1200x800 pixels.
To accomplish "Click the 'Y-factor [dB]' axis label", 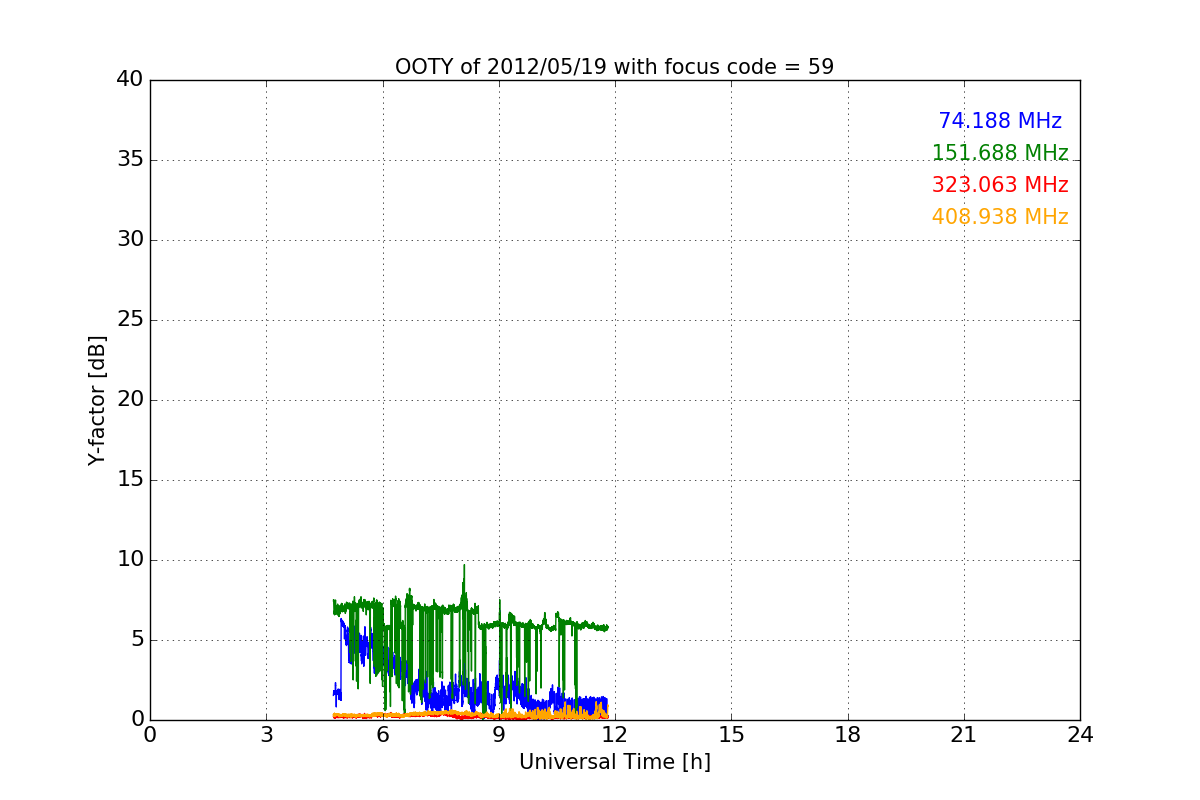I will coord(97,400).
